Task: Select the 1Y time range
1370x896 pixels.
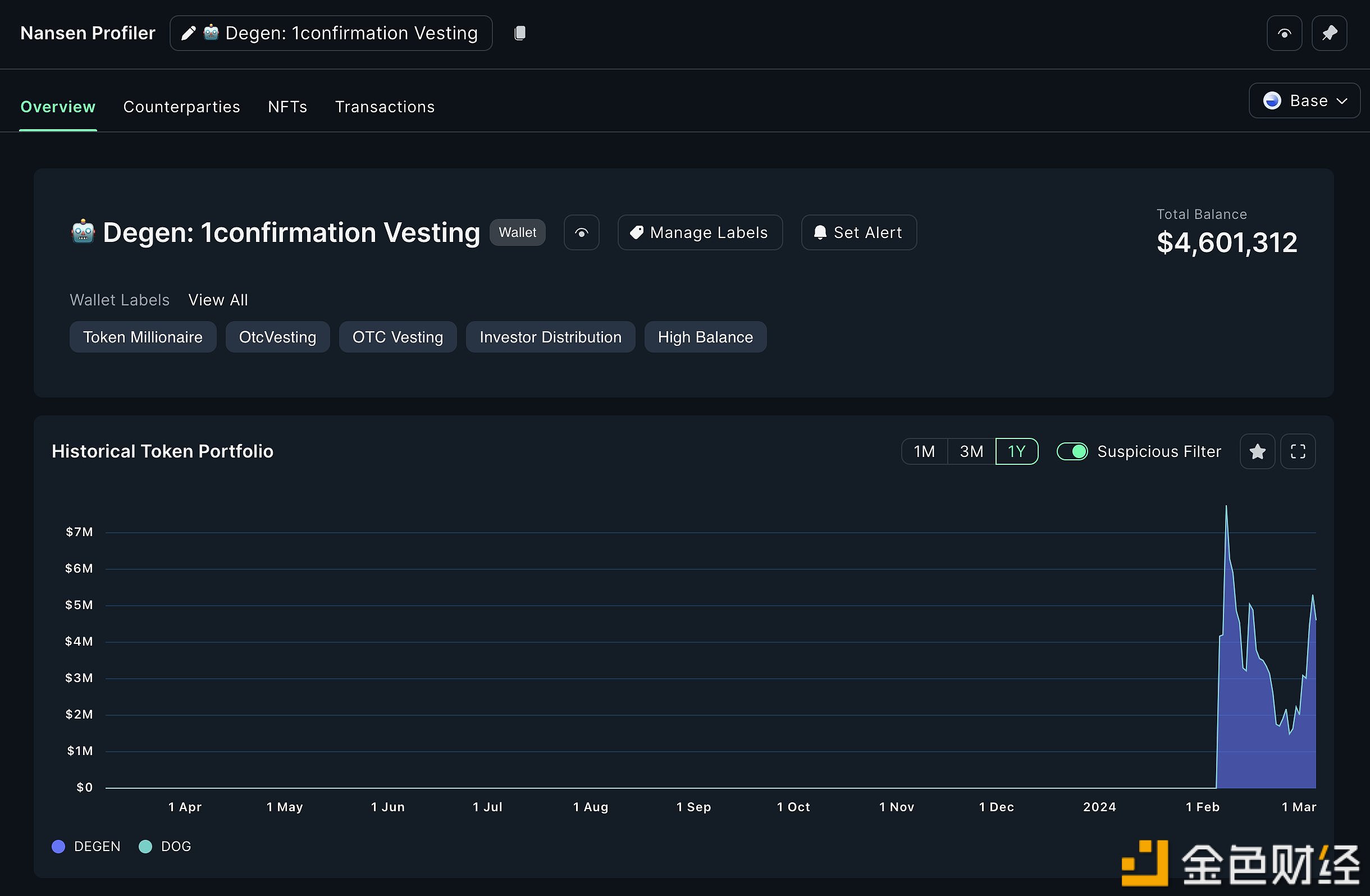Action: pyautogui.click(x=1017, y=451)
